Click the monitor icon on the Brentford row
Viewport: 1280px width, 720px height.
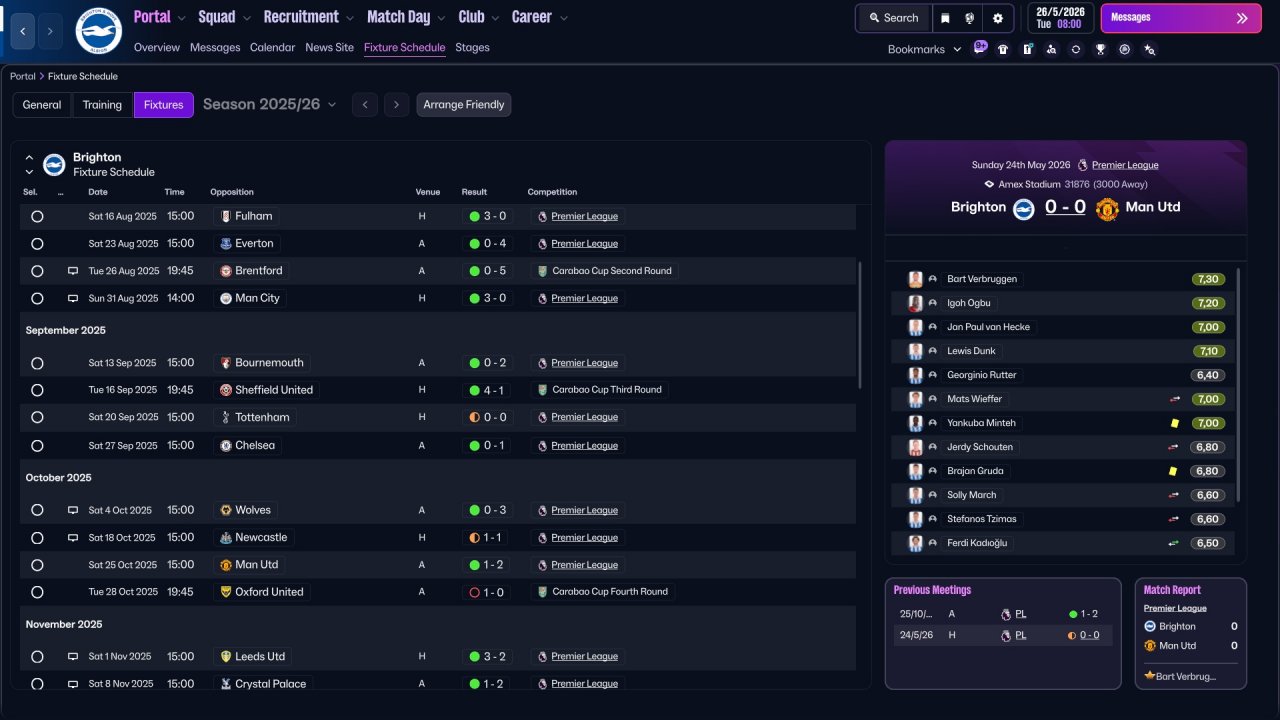pyautogui.click(x=73, y=271)
